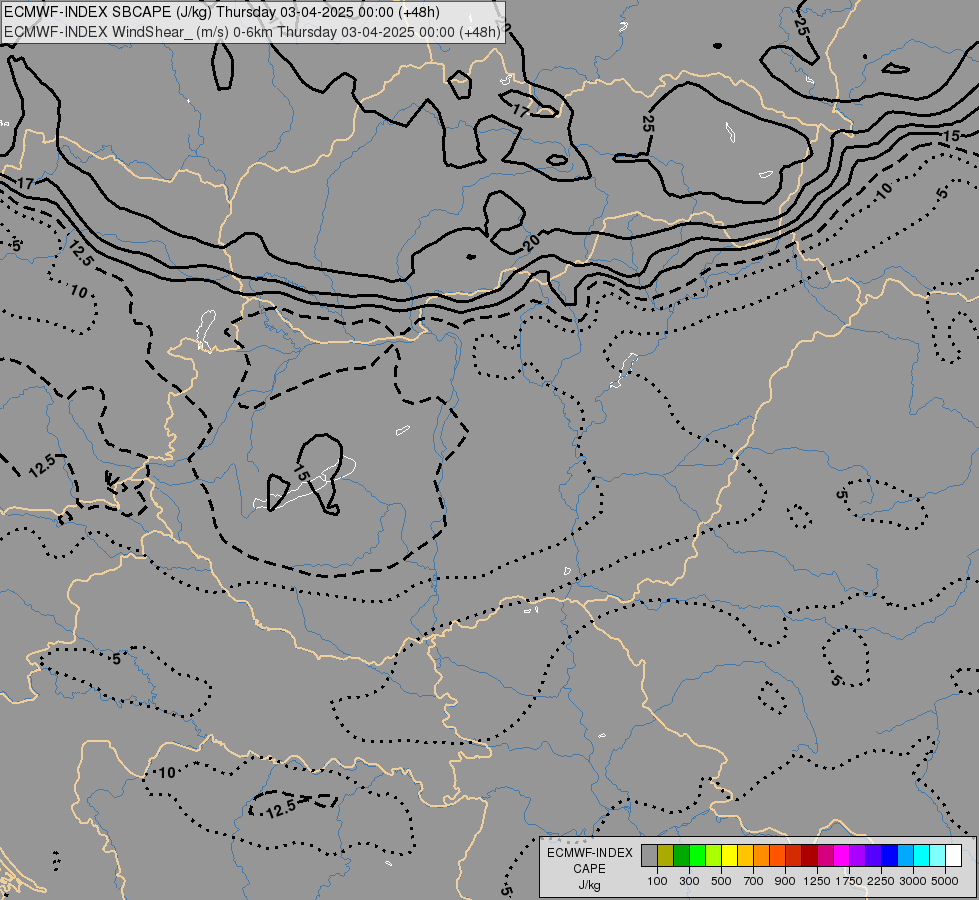Click the 300 legend value
The width and height of the screenshot is (979, 900).
coord(689,881)
